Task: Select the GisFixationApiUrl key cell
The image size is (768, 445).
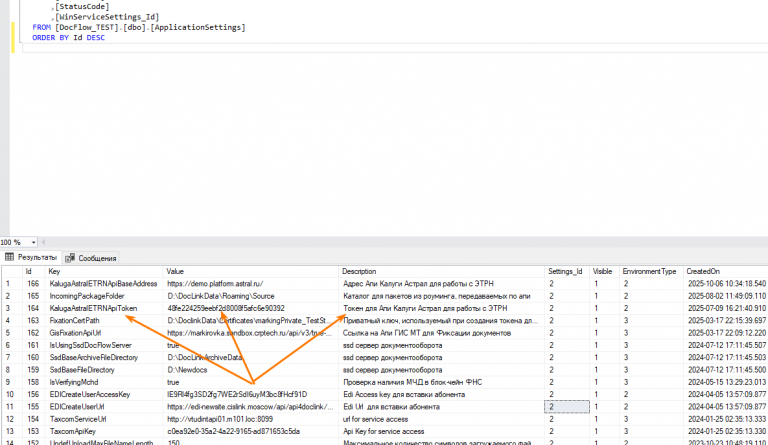Action: 104,333
